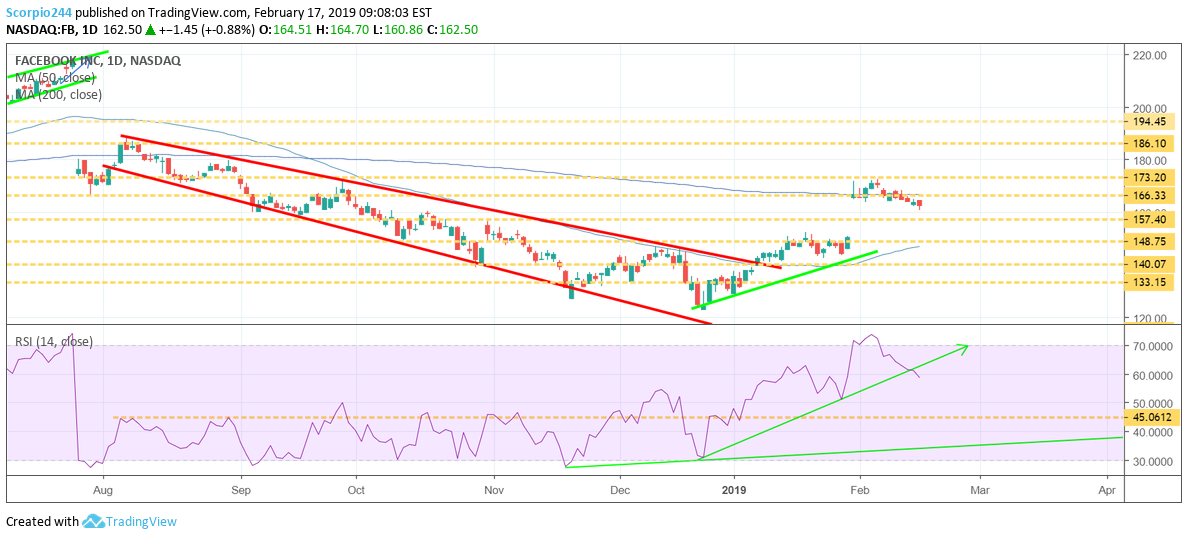Select the 173.20 price axis label
This screenshot has height=539, width=1188.
click(x=1150, y=177)
